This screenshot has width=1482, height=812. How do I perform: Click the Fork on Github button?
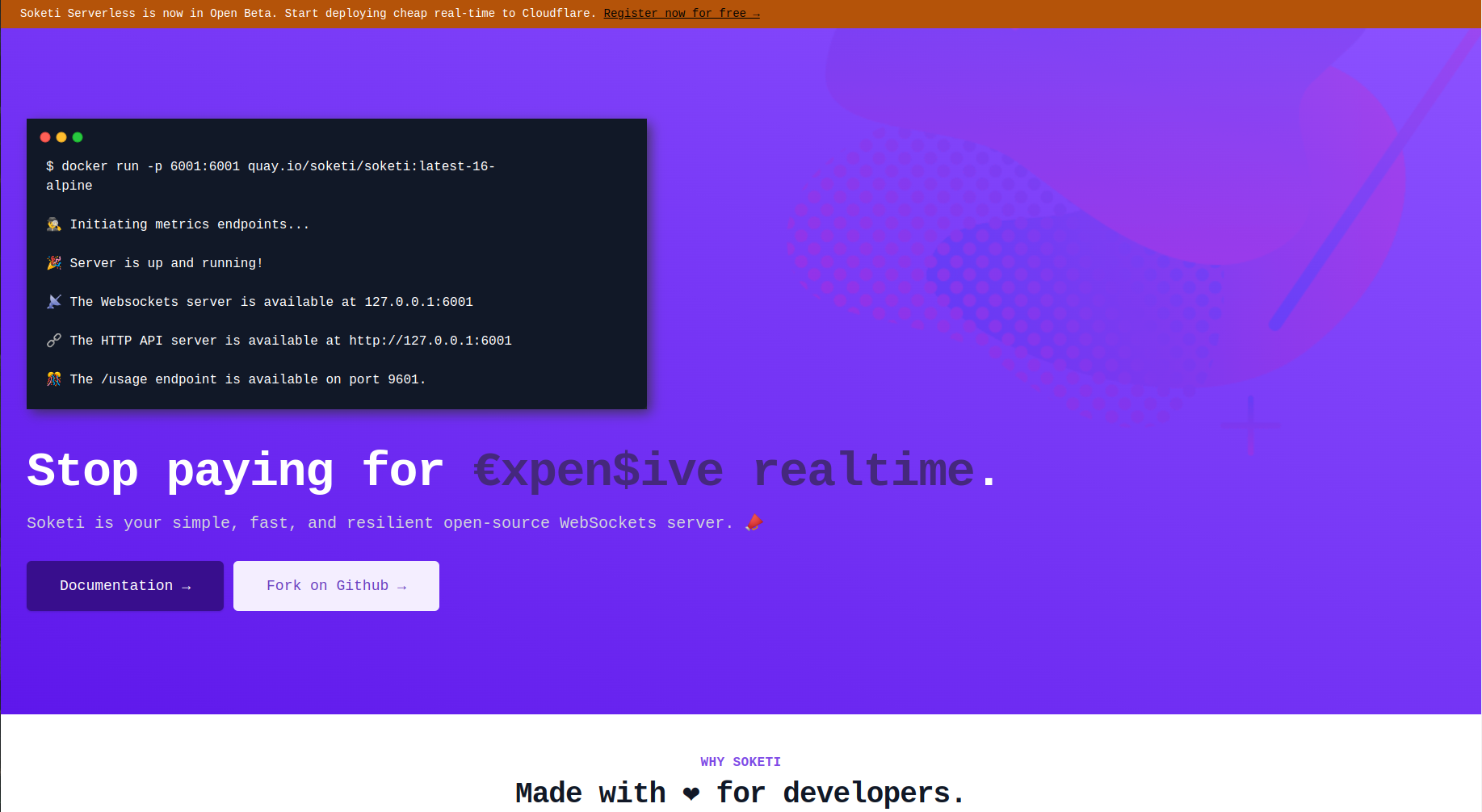coord(336,586)
